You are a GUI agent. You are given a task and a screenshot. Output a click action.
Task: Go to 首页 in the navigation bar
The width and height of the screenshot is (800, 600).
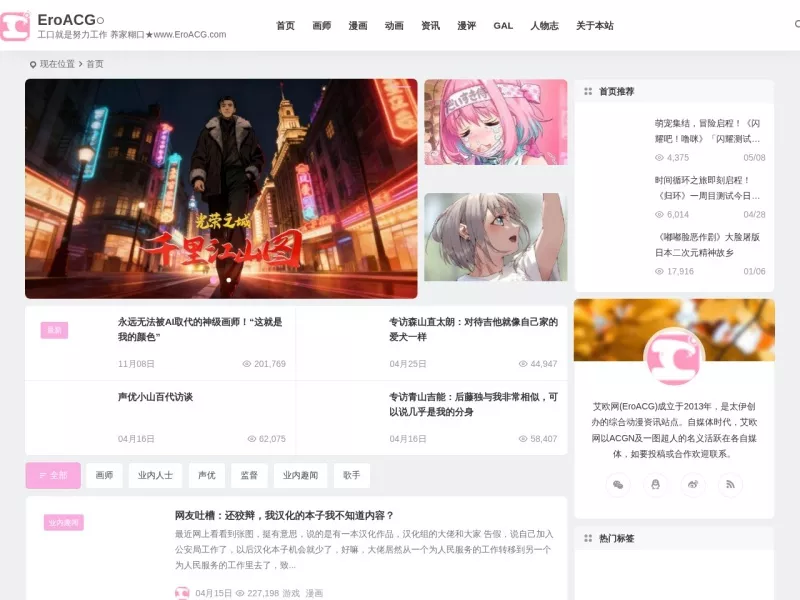285,26
